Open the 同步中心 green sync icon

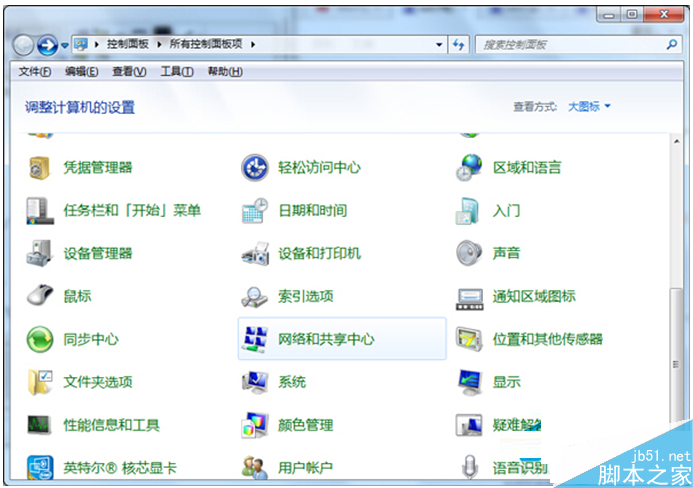[40, 339]
